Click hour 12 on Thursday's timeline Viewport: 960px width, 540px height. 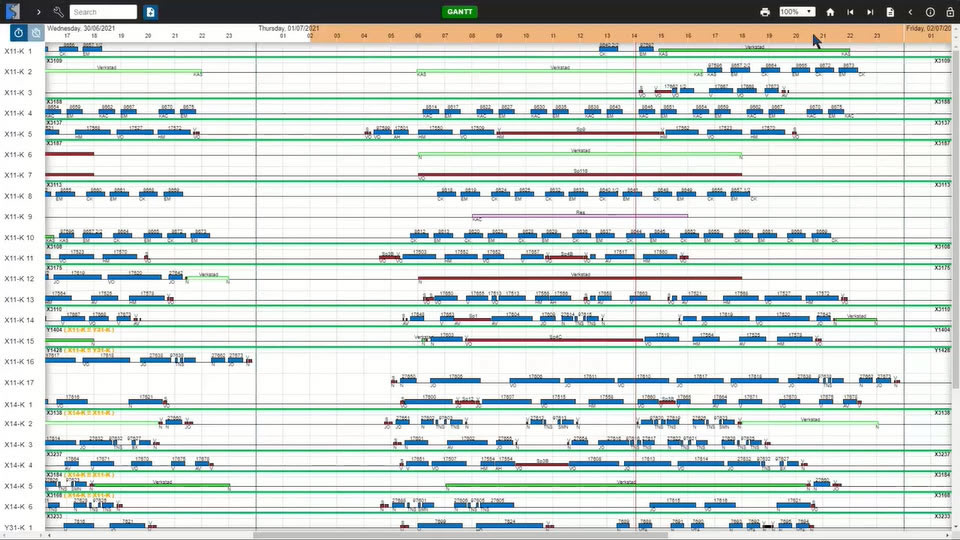580,36
